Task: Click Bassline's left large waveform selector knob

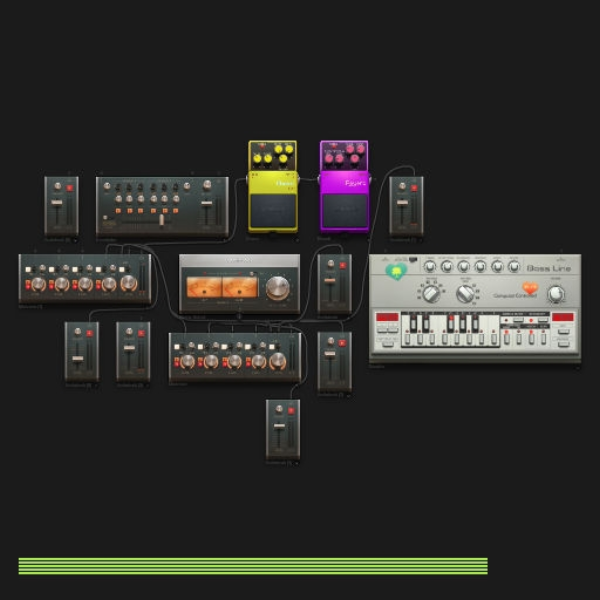Action: tap(431, 293)
